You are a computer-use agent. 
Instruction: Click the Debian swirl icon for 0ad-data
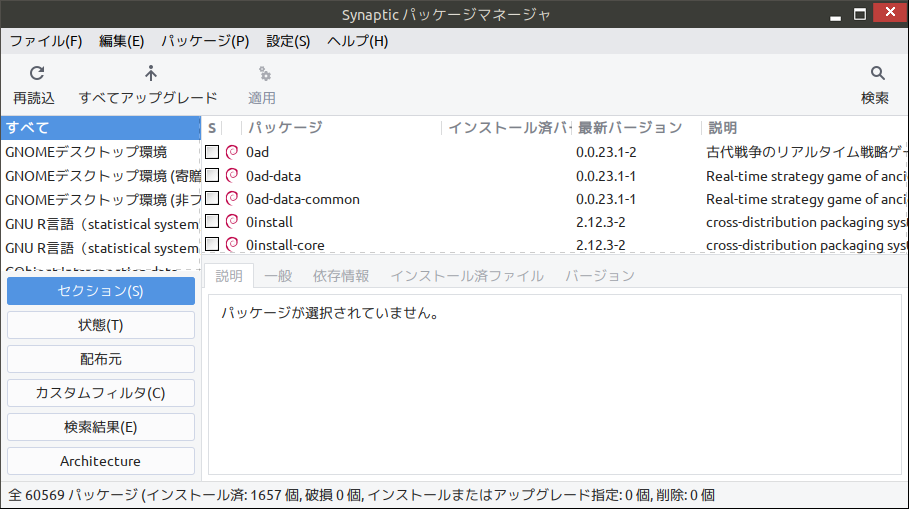click(232, 176)
